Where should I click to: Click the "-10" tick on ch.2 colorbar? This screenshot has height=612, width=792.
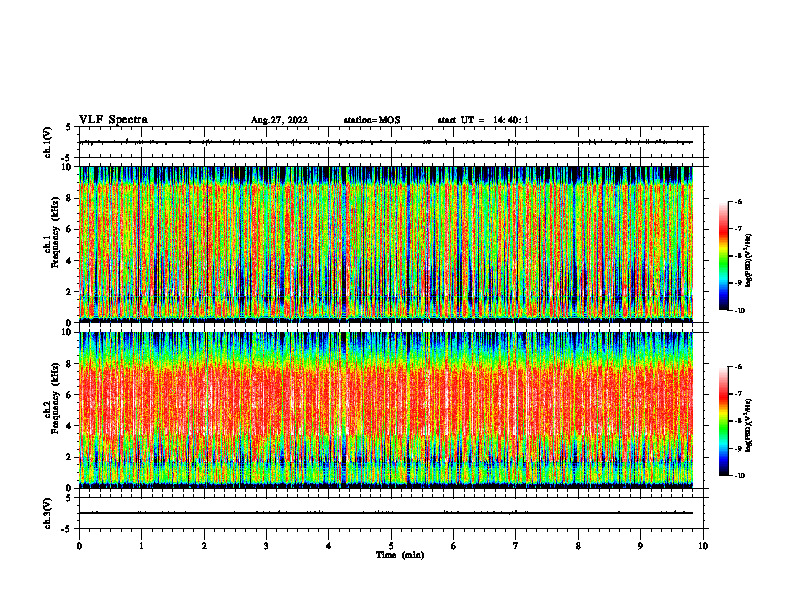739,476
